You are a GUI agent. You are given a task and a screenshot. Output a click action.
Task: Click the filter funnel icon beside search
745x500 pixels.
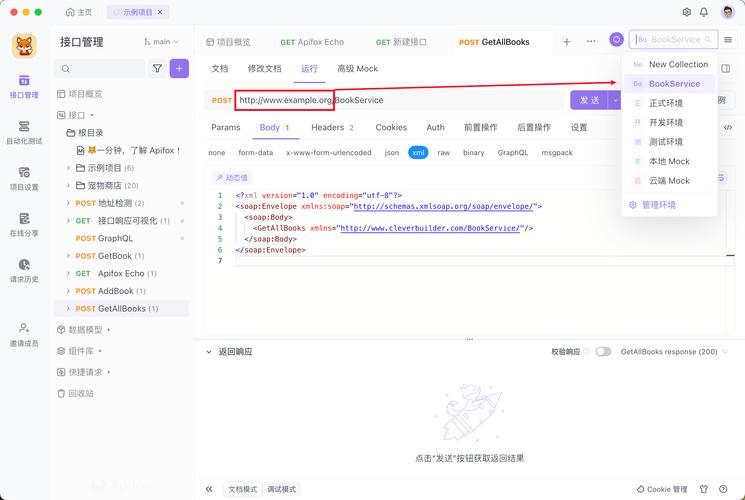pyautogui.click(x=157, y=68)
